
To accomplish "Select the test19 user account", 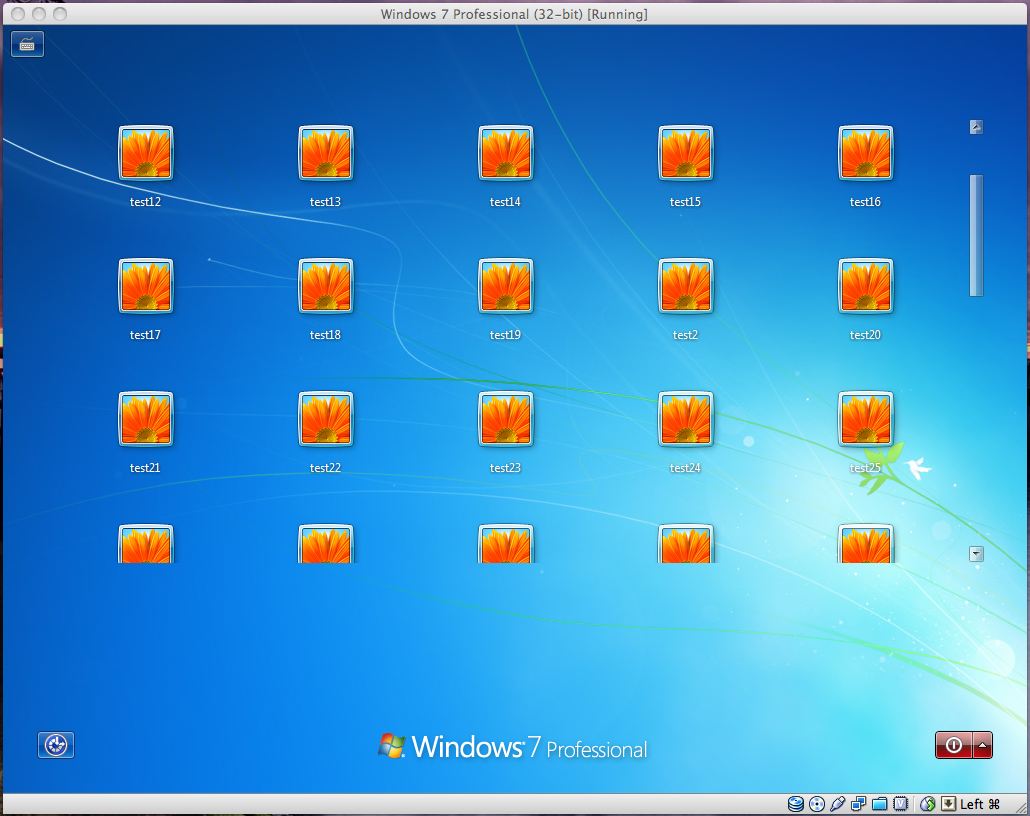I will click(x=506, y=287).
